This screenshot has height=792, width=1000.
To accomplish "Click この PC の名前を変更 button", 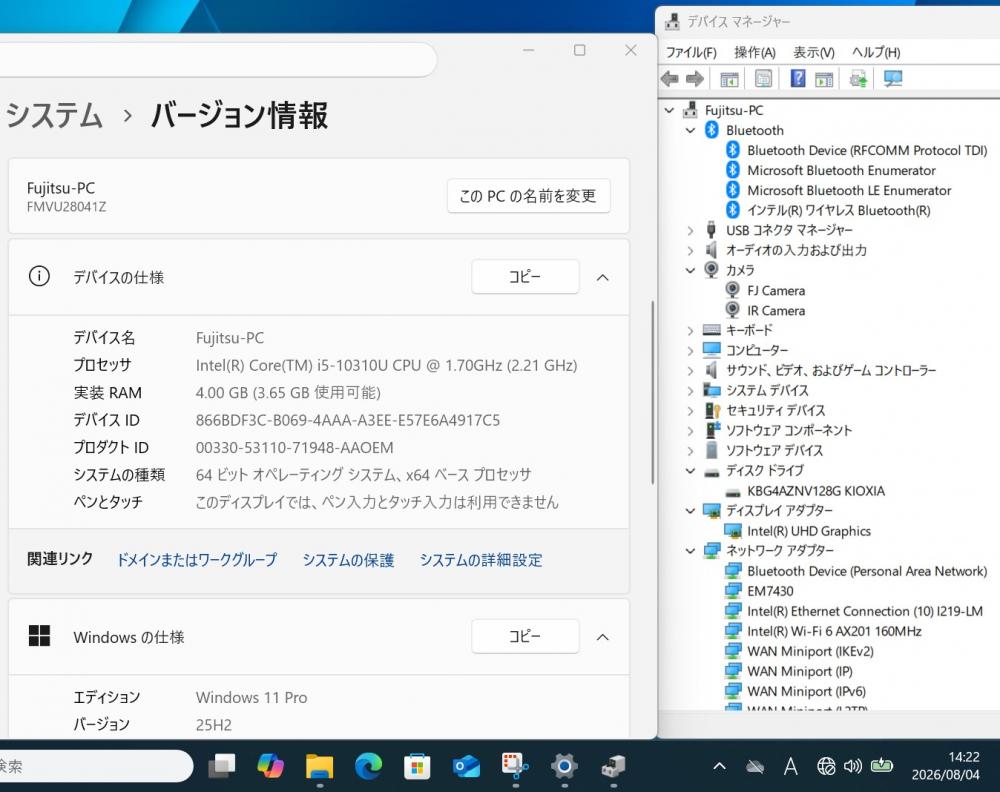I will (529, 196).
